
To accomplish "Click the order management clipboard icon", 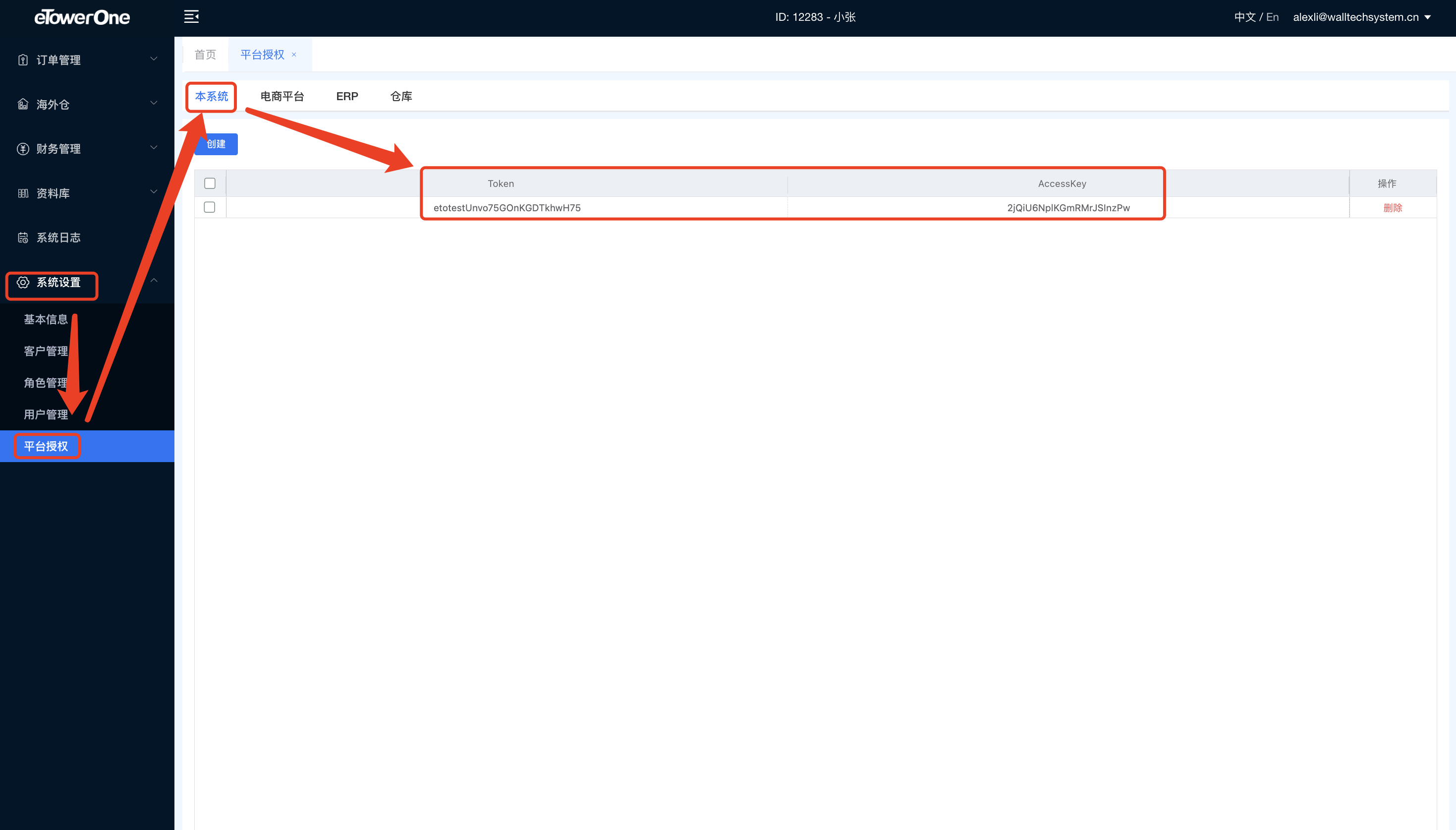I will click(23, 60).
